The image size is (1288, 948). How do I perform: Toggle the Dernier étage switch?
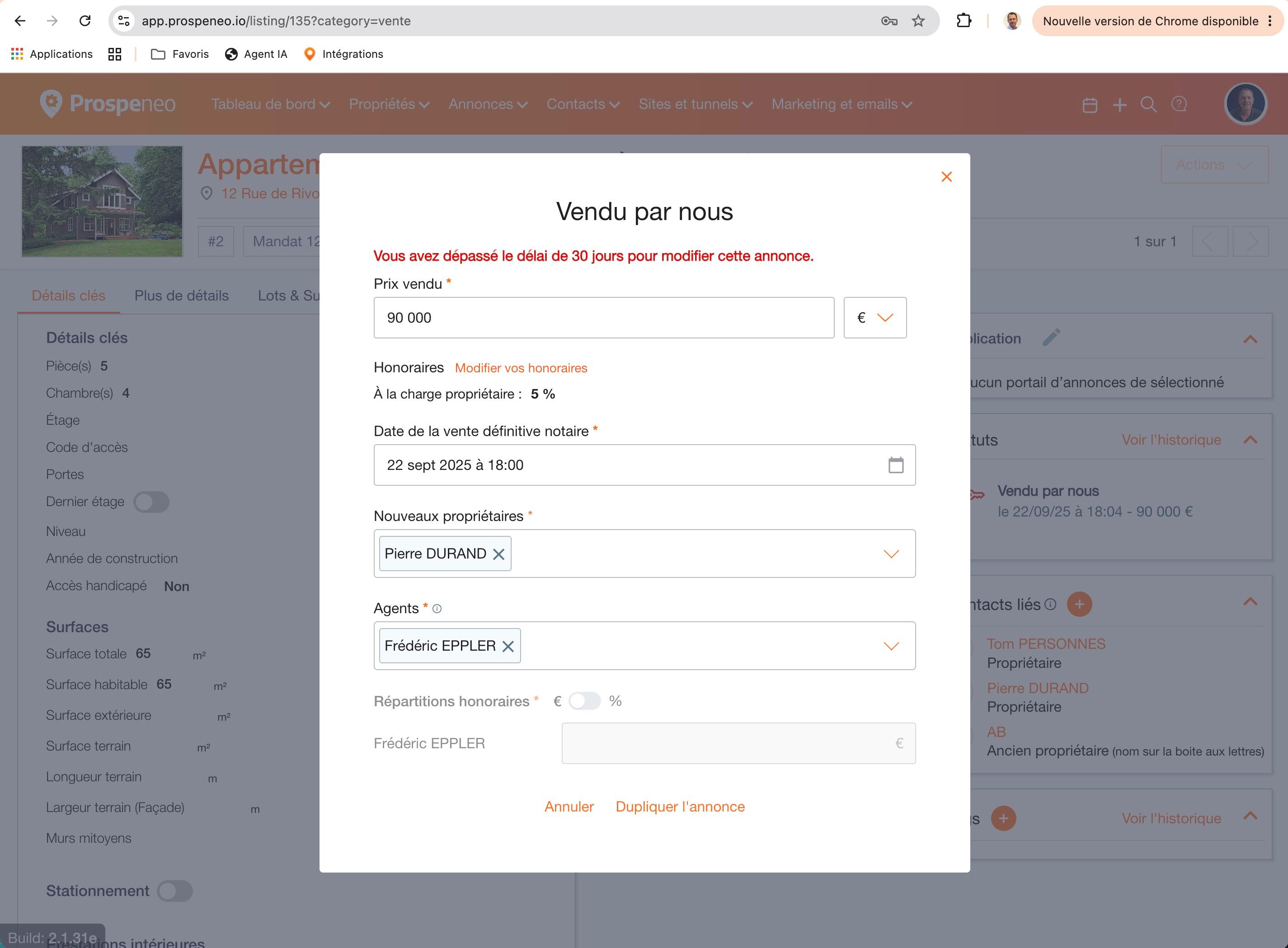151,502
